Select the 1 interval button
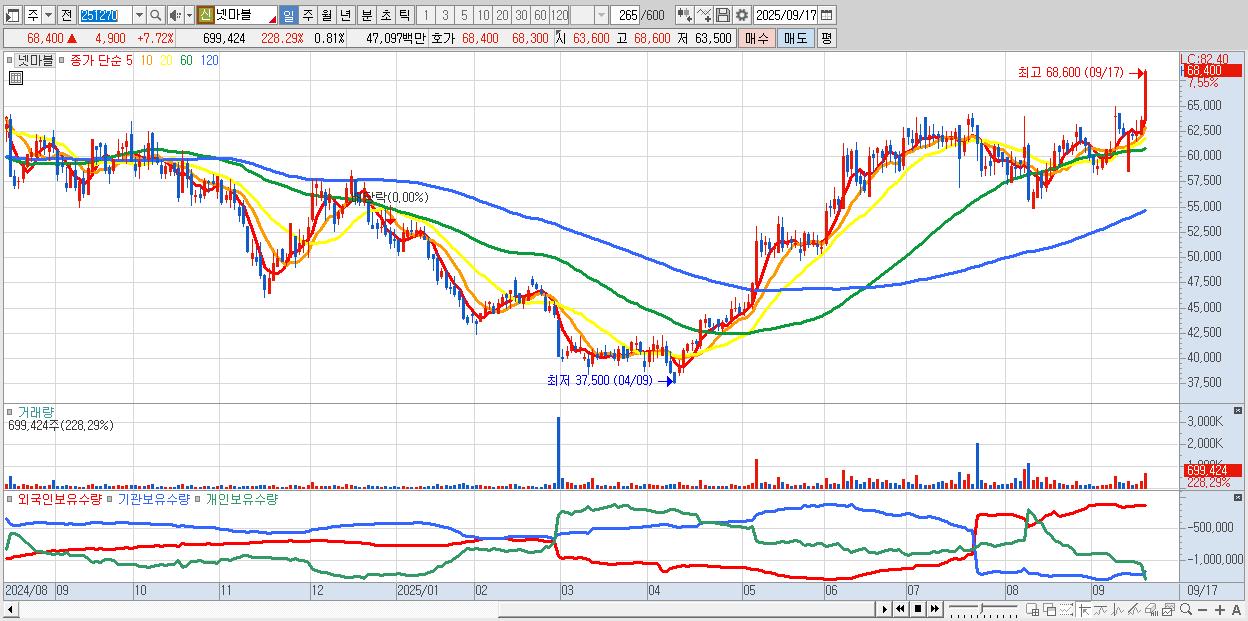Viewport: 1248px width, 621px height. pyautogui.click(x=426, y=15)
